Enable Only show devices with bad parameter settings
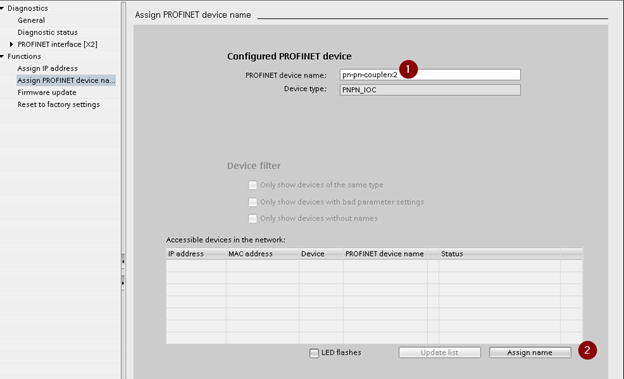The image size is (624, 379). click(253, 202)
